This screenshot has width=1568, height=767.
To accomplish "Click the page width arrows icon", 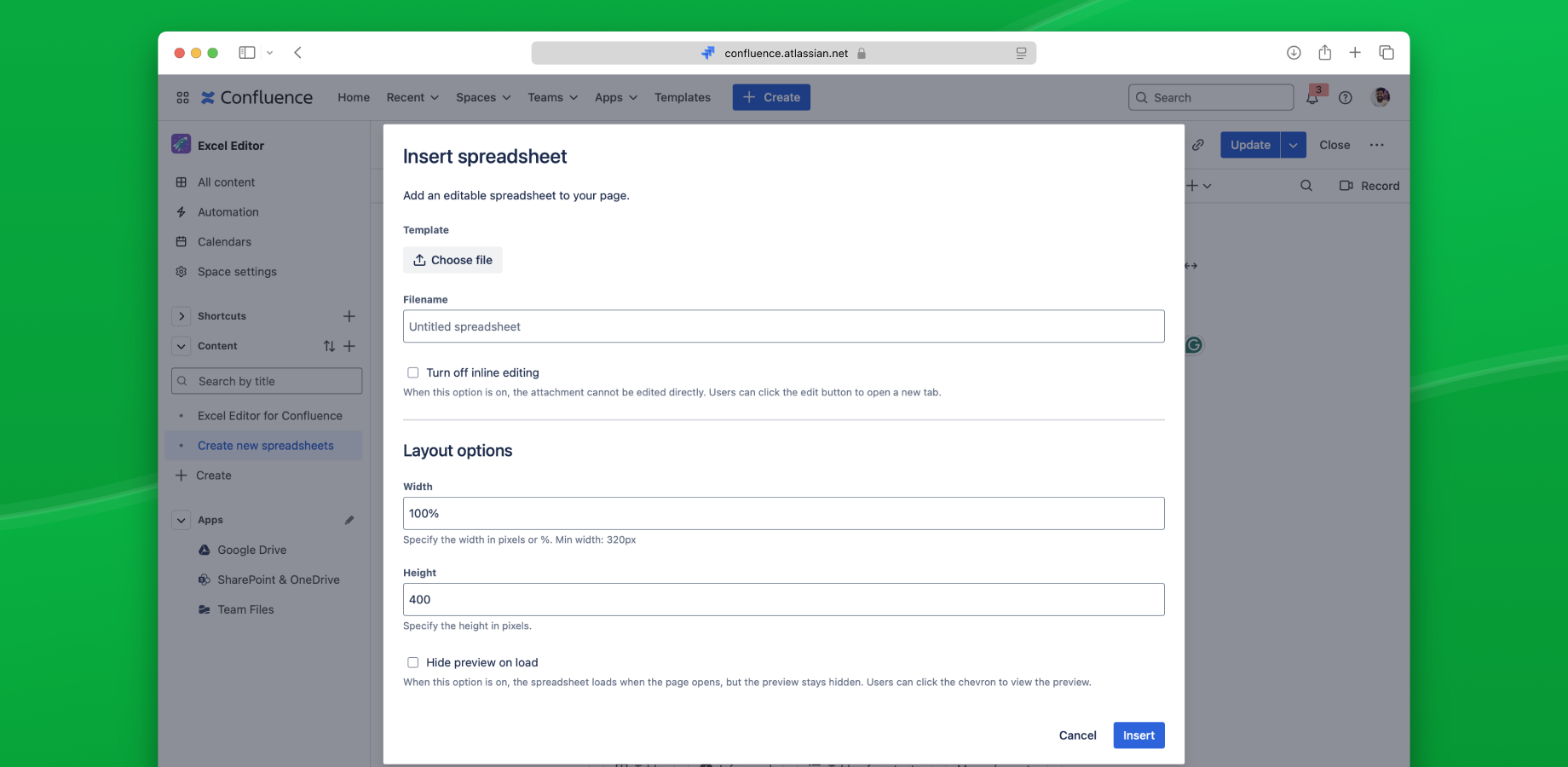I will [1191, 266].
